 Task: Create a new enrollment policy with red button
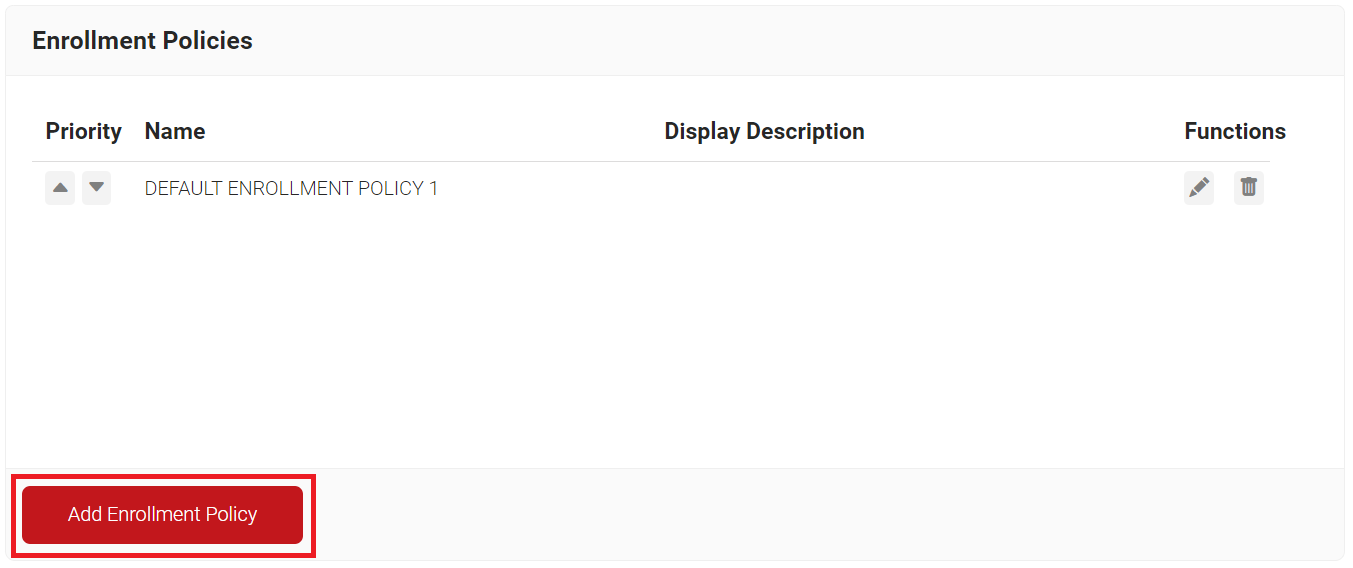[162, 515]
